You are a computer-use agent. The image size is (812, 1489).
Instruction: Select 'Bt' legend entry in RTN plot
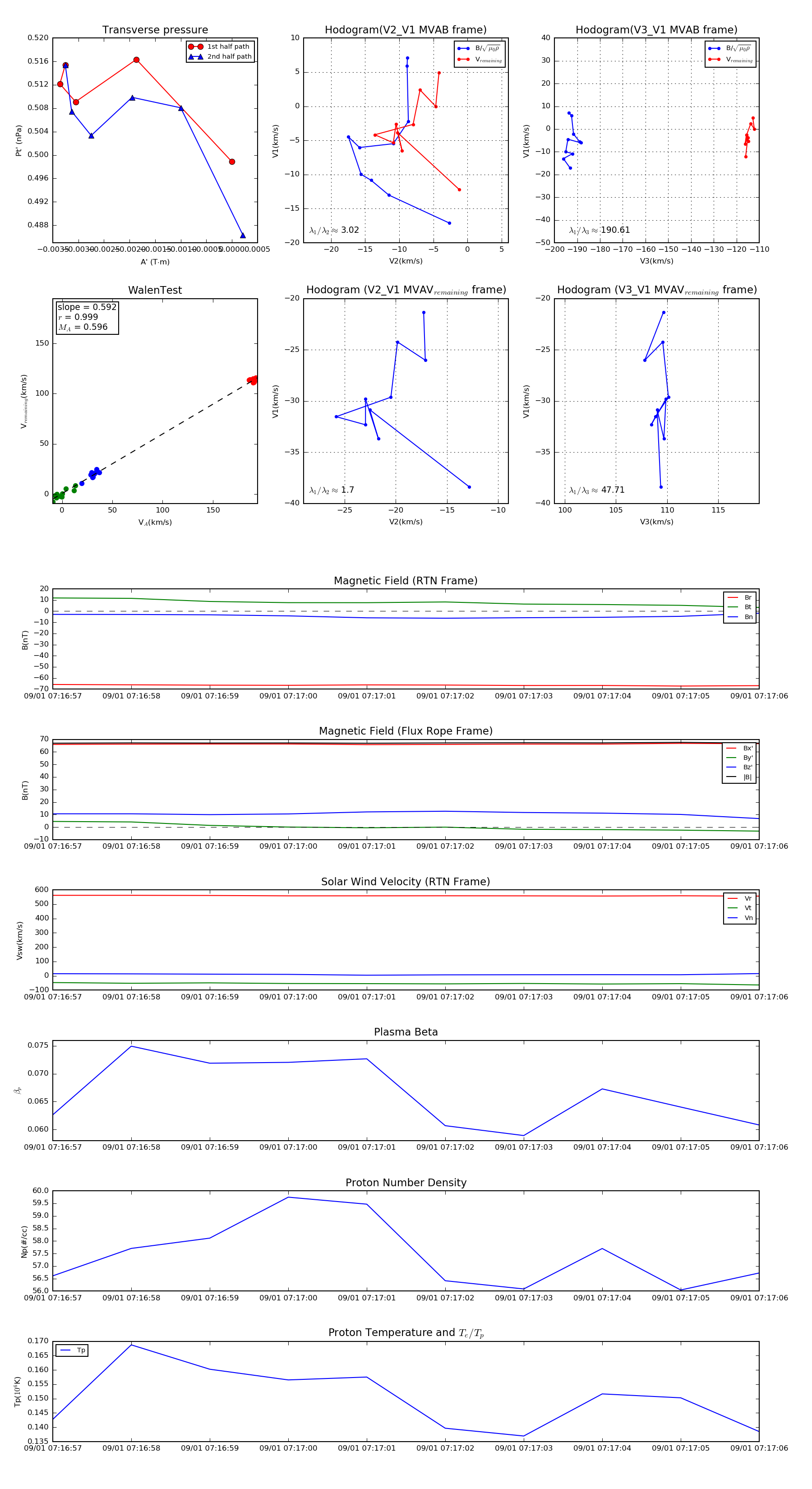740,607
